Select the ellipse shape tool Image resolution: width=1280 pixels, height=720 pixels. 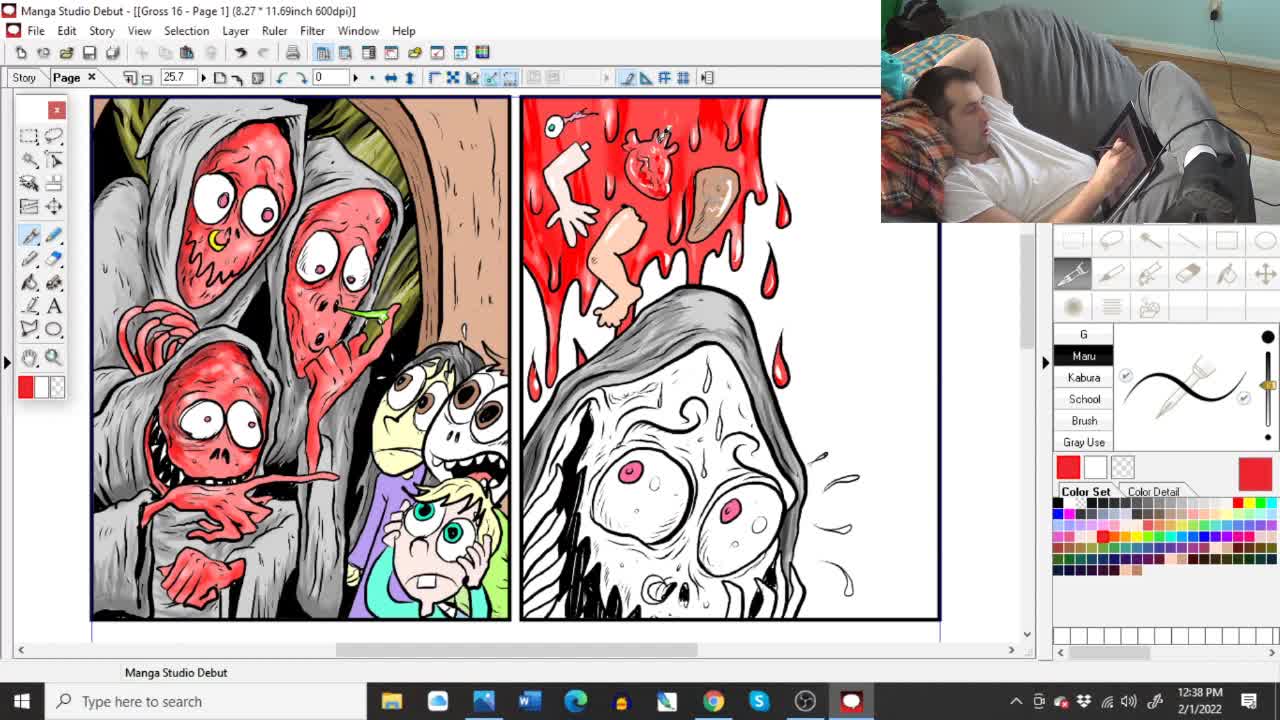point(53,329)
